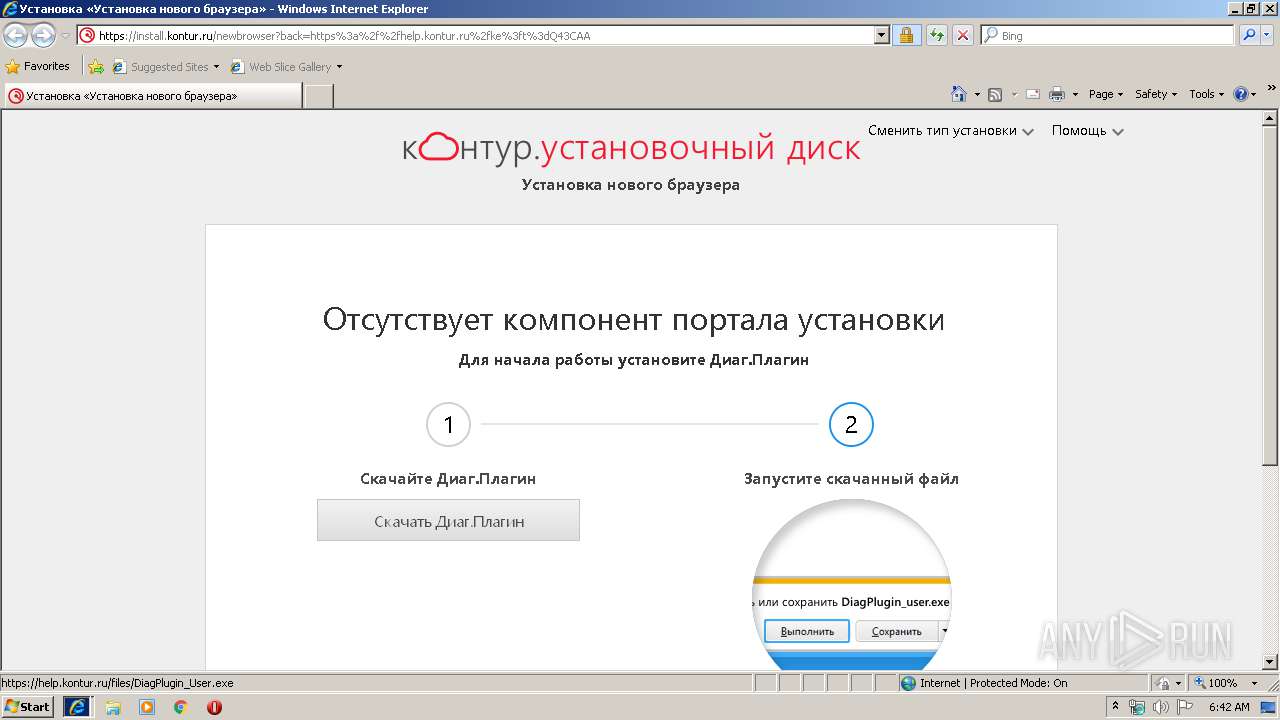
Task: Click in the address bar URL field
Action: pyautogui.click(x=483, y=35)
